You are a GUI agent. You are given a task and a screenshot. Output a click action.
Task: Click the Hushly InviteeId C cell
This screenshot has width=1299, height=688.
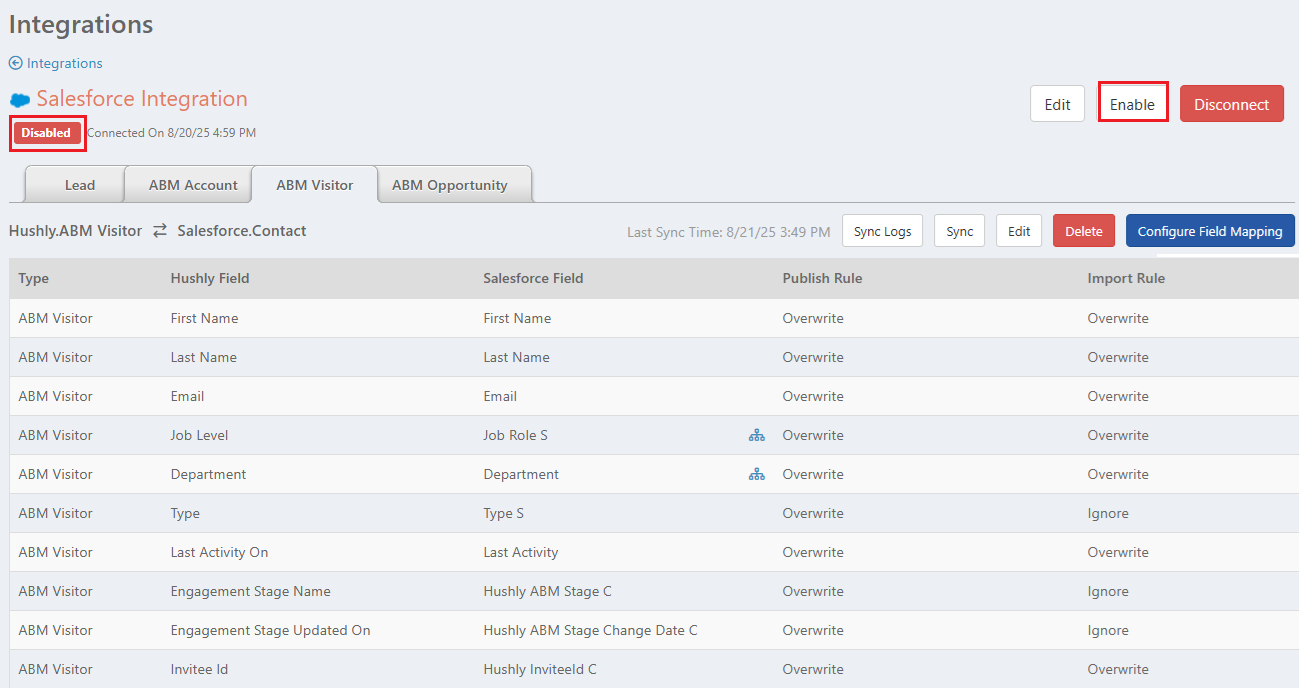(540, 669)
